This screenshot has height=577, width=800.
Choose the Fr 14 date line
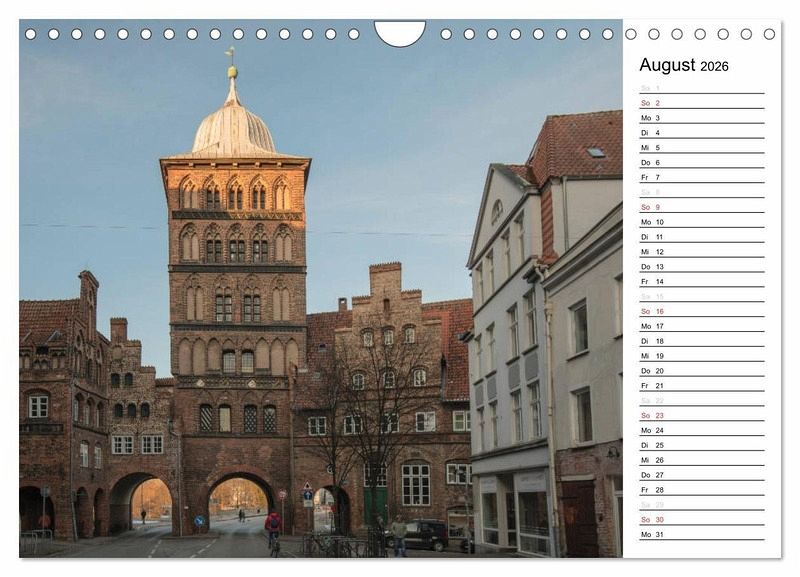(x=700, y=282)
